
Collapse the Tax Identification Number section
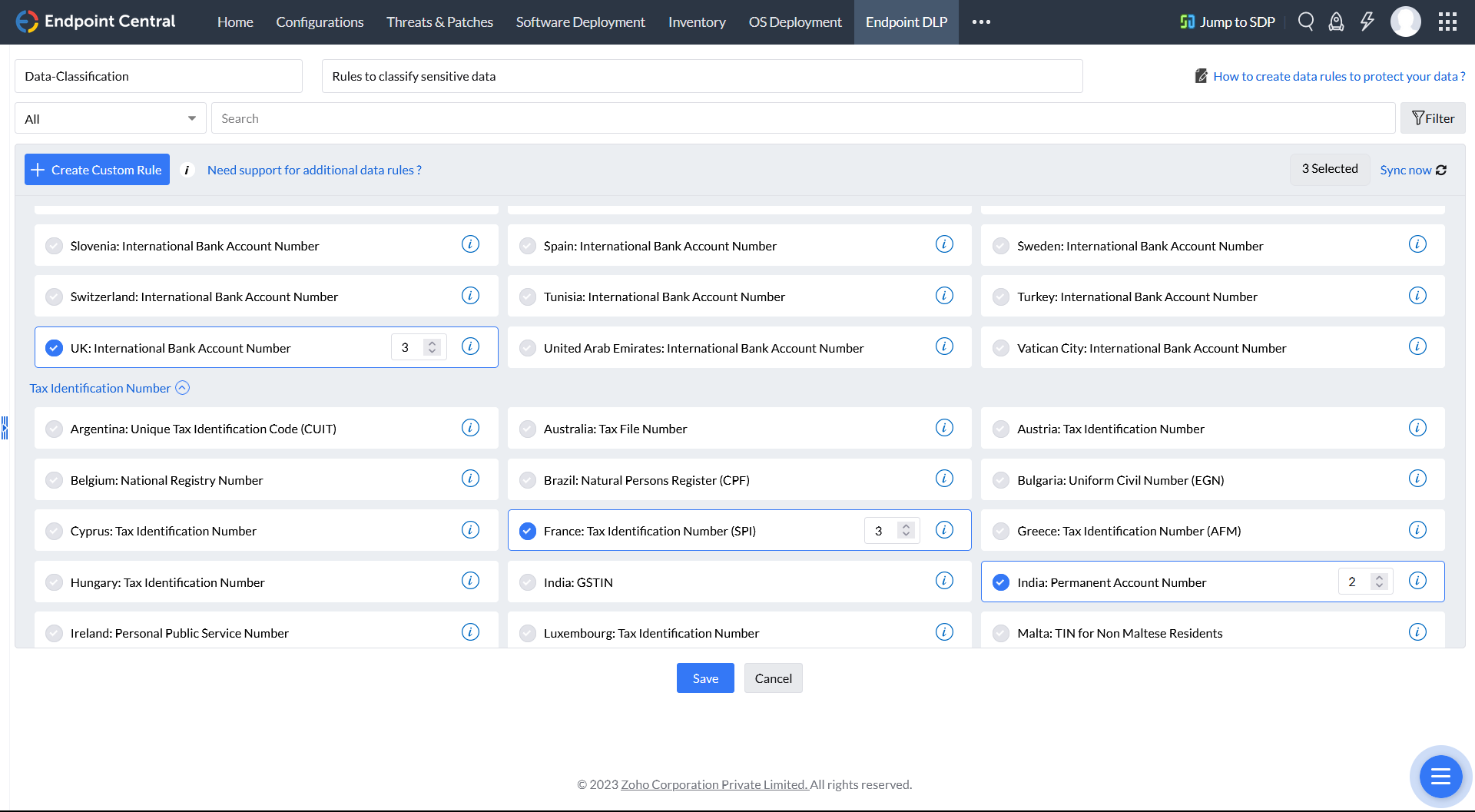coord(182,388)
